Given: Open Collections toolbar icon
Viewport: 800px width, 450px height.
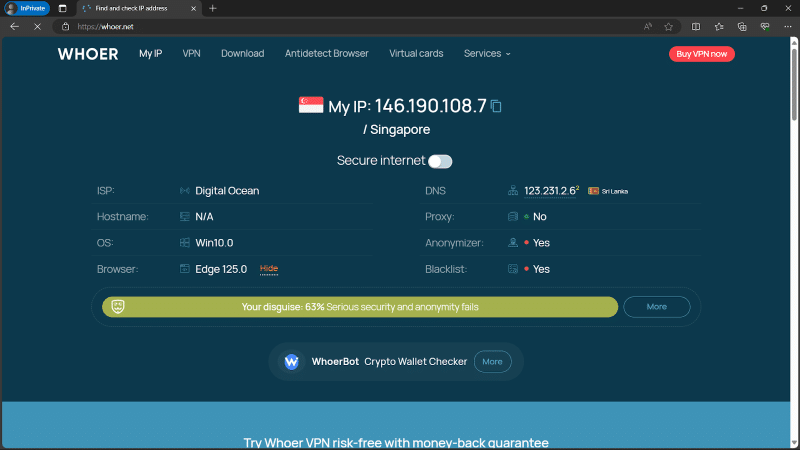Looking at the screenshot, I should coord(742,27).
